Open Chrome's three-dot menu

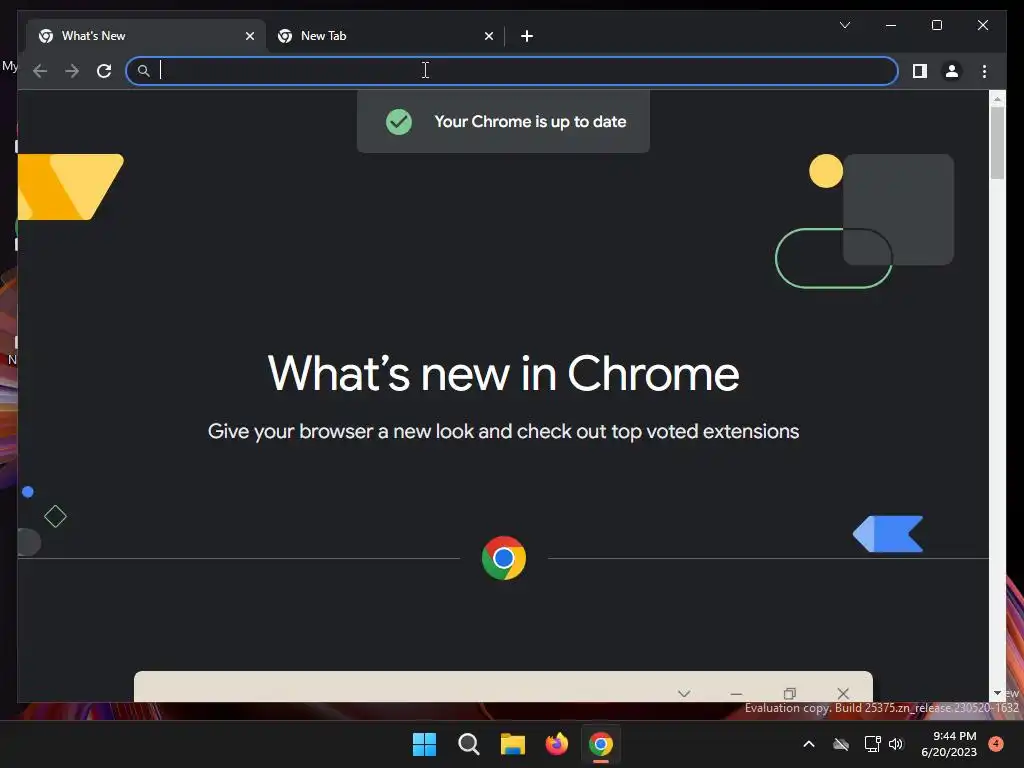pos(984,71)
